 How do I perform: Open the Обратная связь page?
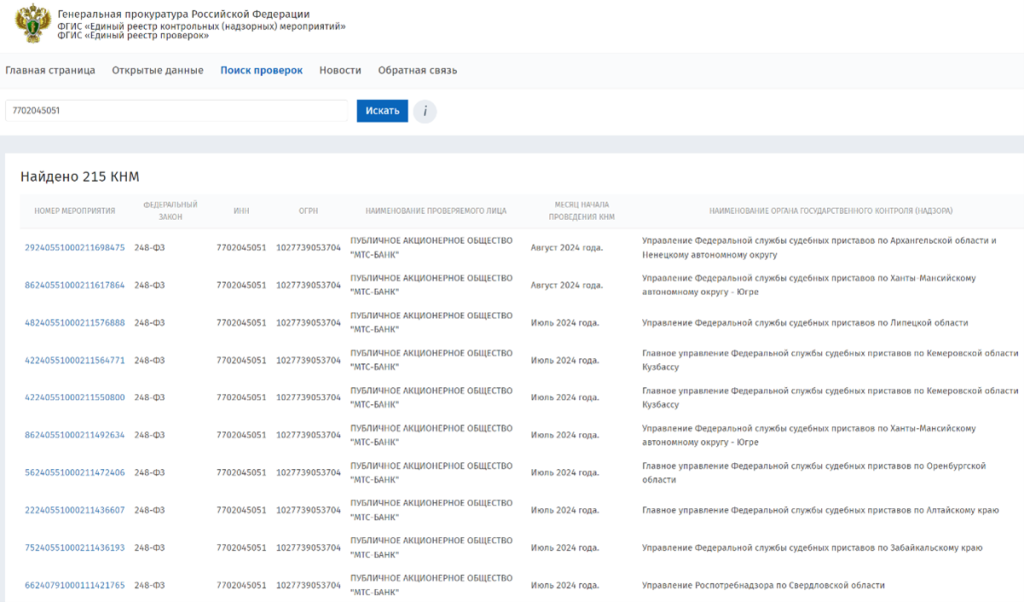tap(417, 71)
